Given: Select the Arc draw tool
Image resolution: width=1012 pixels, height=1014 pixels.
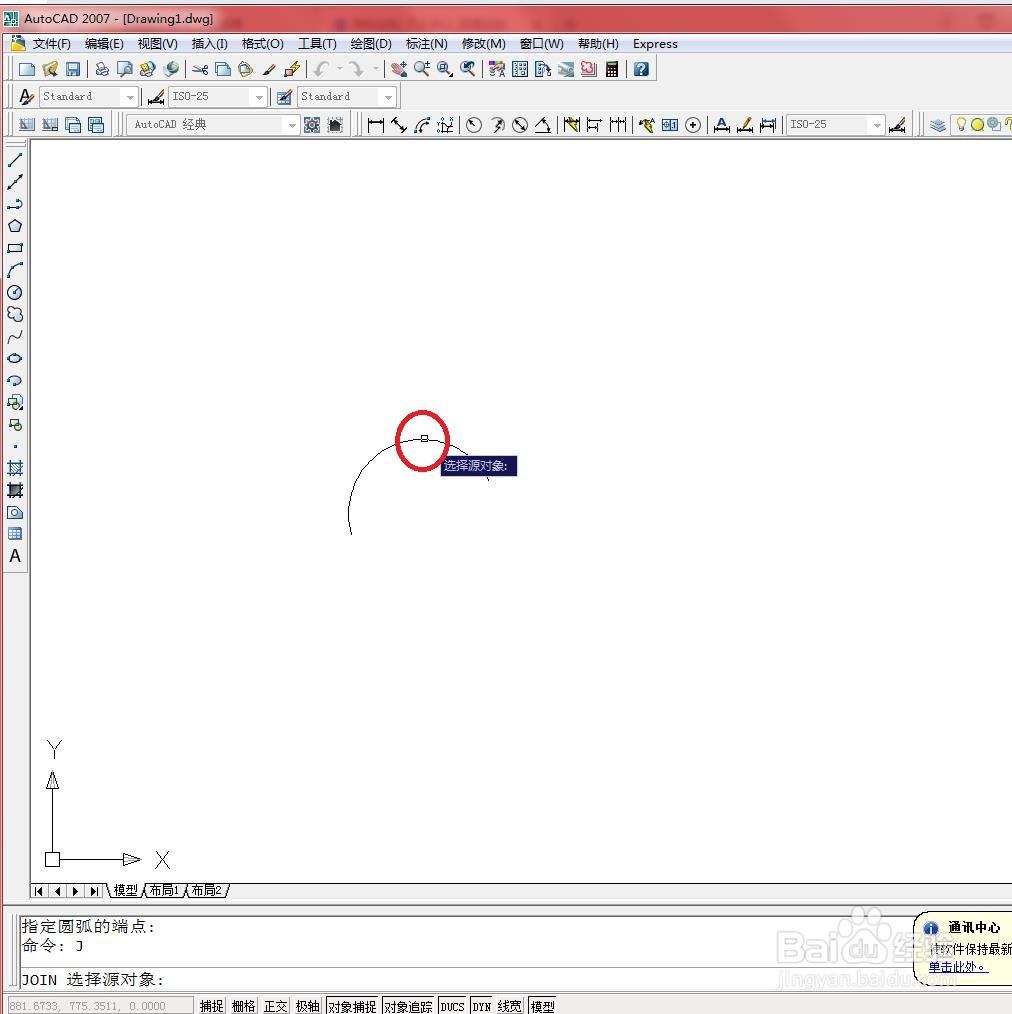Looking at the screenshot, I should coord(15,270).
